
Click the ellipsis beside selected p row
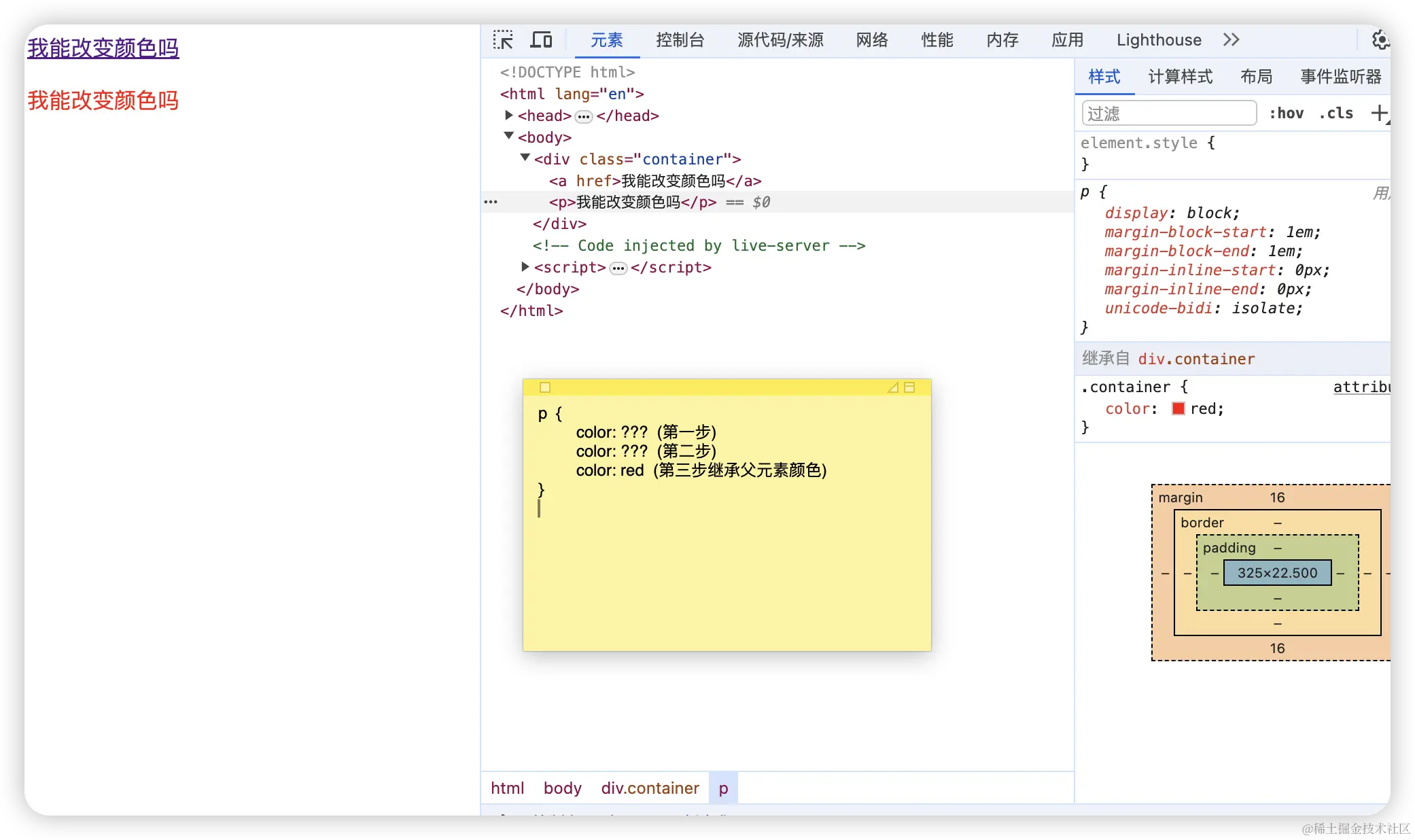click(491, 202)
